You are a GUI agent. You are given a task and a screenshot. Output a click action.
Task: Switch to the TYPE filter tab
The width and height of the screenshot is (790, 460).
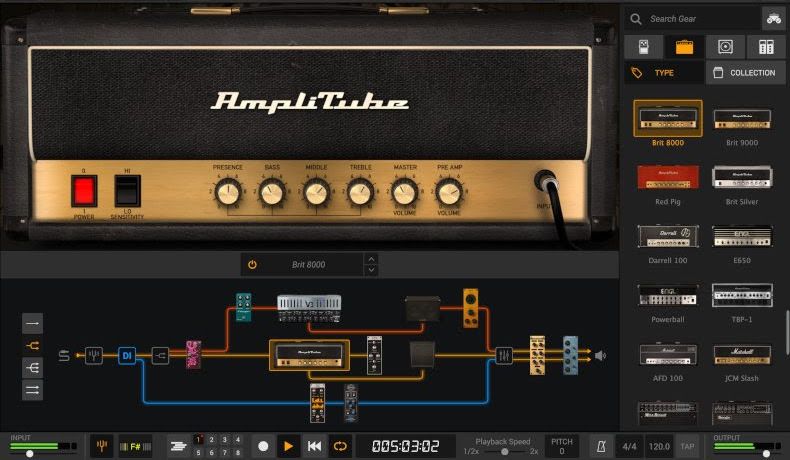(664, 73)
